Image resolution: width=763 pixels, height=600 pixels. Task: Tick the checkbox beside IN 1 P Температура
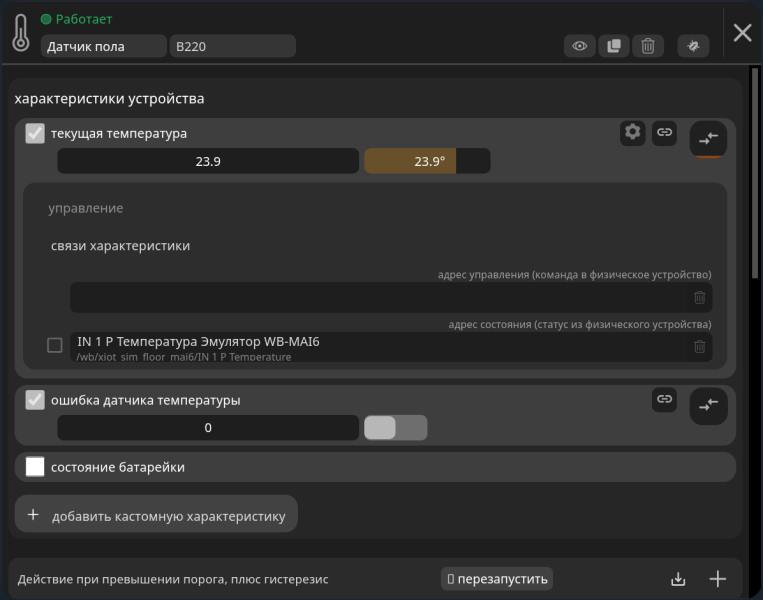(x=54, y=345)
